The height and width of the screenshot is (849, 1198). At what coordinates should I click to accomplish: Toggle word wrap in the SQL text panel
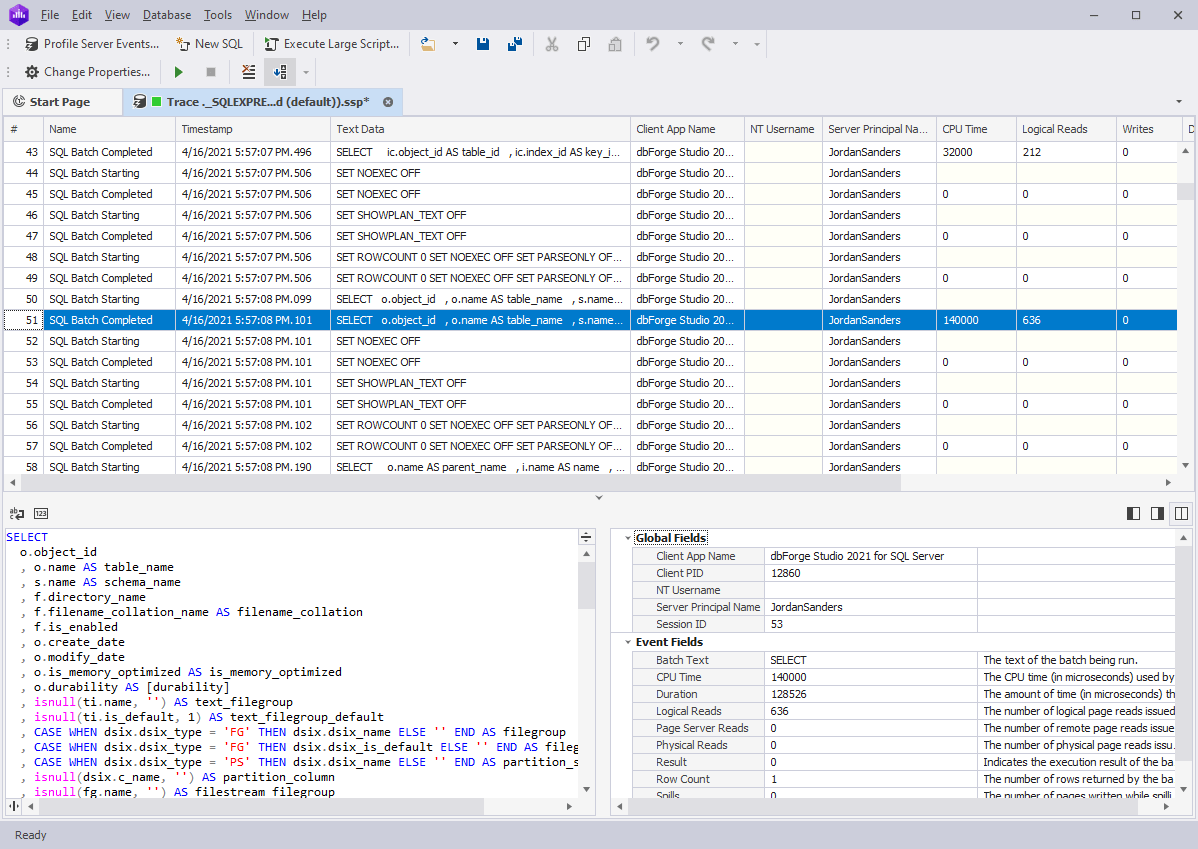(17, 513)
